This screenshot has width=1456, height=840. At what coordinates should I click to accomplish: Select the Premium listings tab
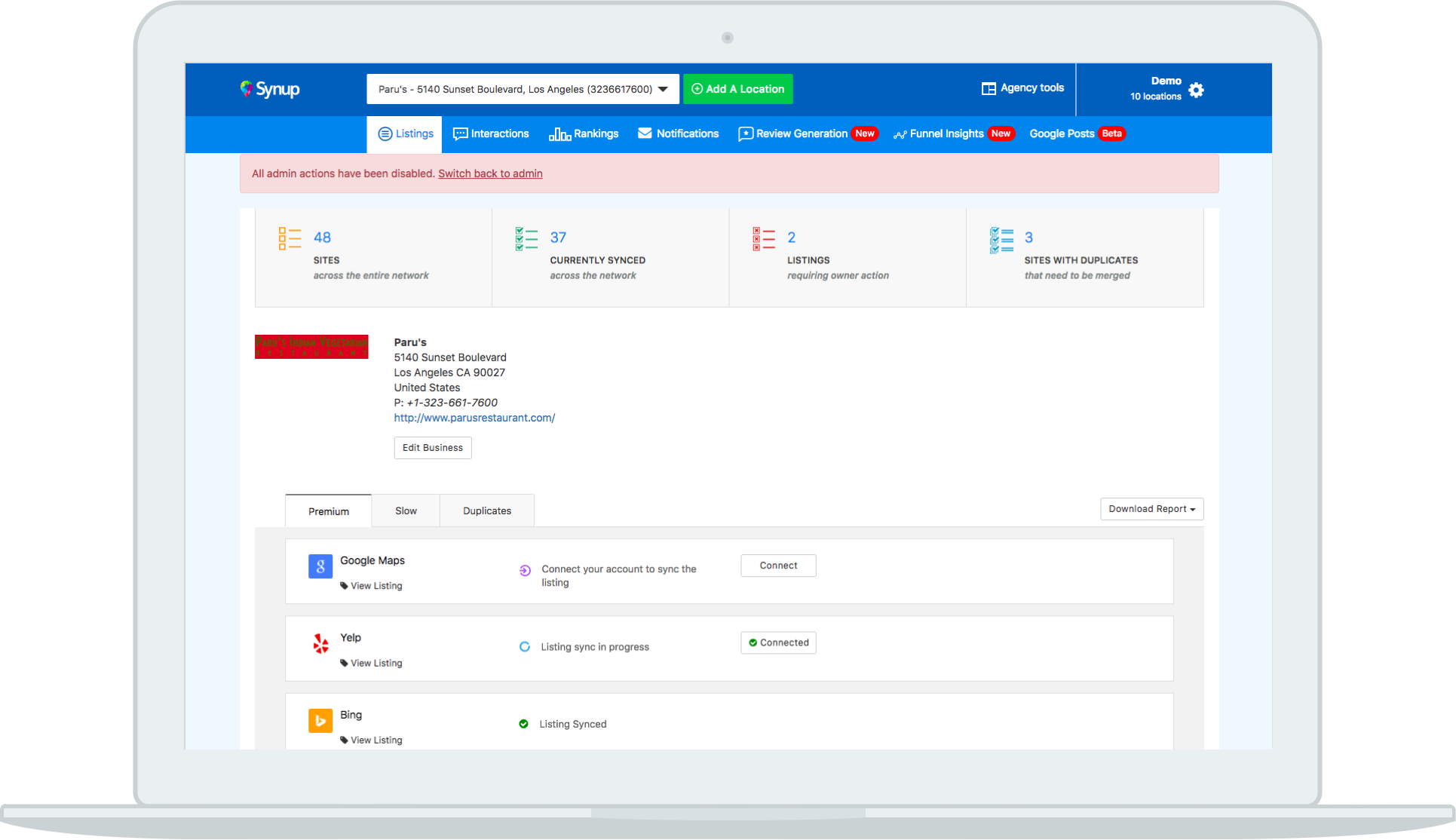click(x=329, y=511)
